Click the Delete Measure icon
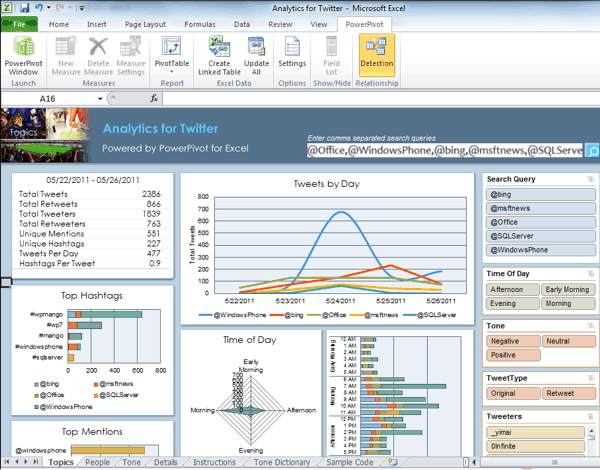Screen dimensions: 600x470 coord(98,55)
